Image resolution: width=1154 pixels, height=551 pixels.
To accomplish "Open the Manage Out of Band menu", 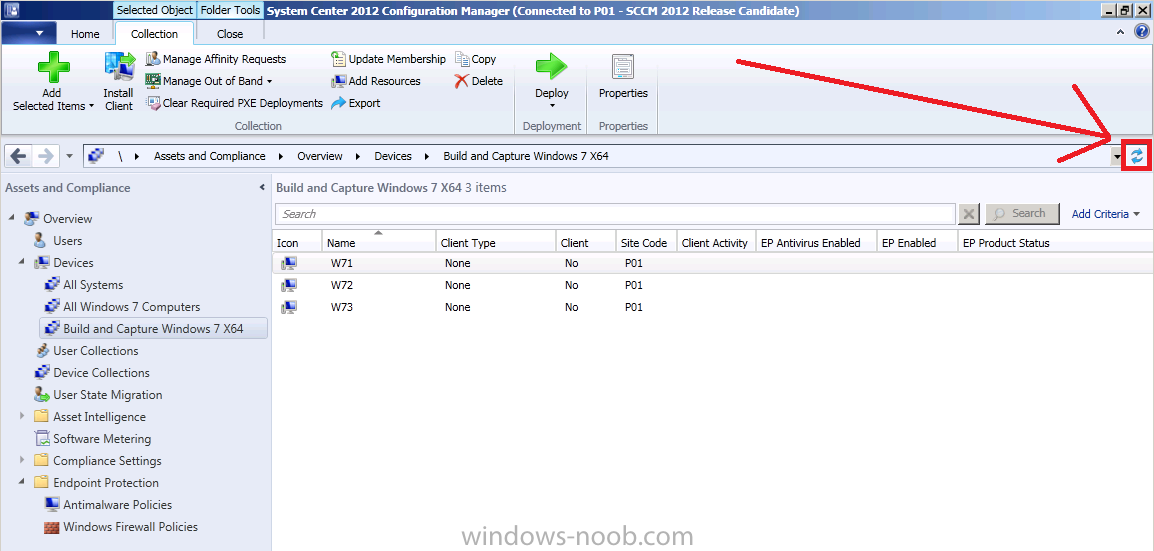I will (209, 81).
